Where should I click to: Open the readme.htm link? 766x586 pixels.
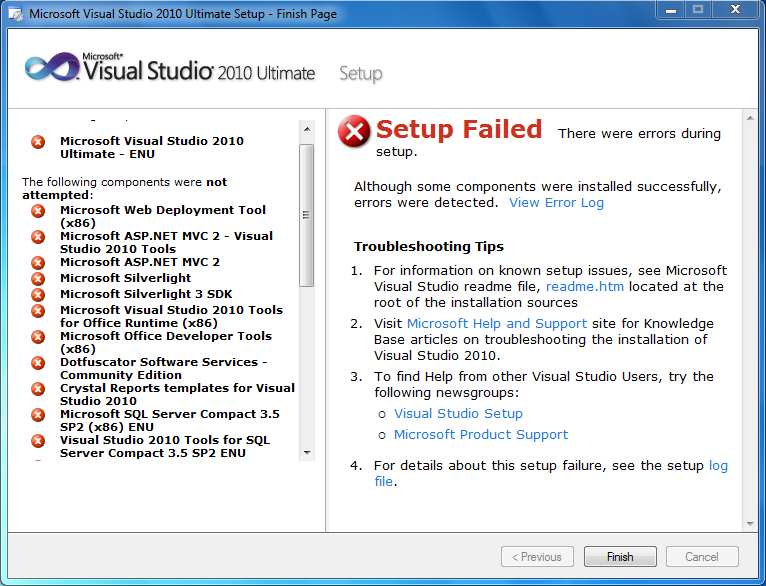pos(585,287)
